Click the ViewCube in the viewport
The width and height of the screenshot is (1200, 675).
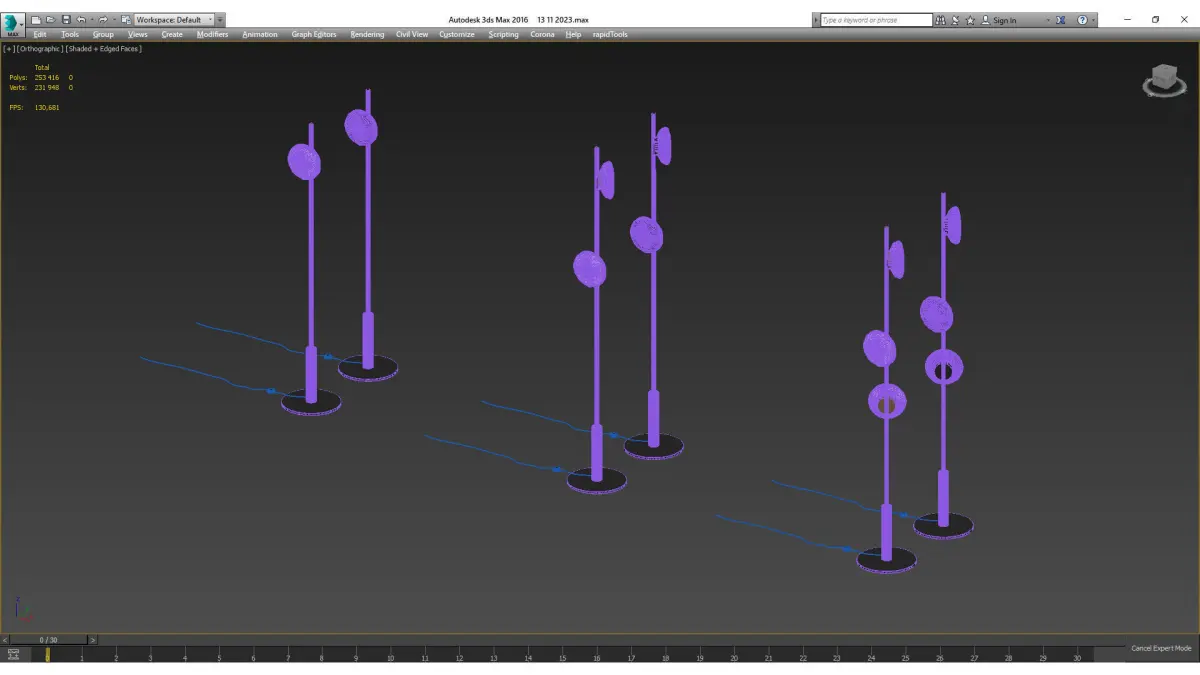(1164, 80)
